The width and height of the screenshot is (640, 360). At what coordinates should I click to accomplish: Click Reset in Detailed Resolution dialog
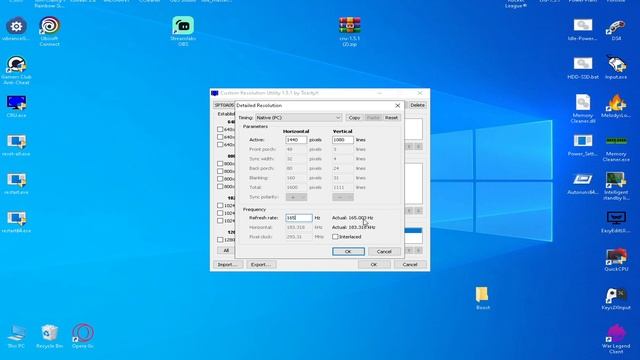(391, 118)
